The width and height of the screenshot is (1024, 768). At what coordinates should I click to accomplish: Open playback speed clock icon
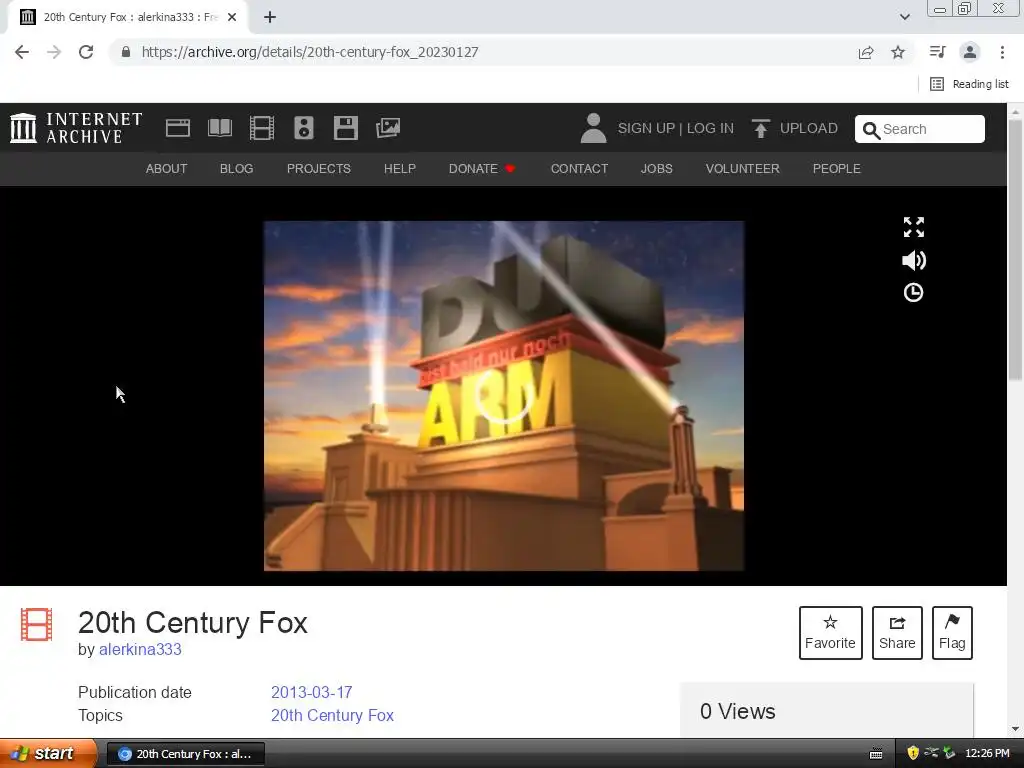click(x=914, y=293)
